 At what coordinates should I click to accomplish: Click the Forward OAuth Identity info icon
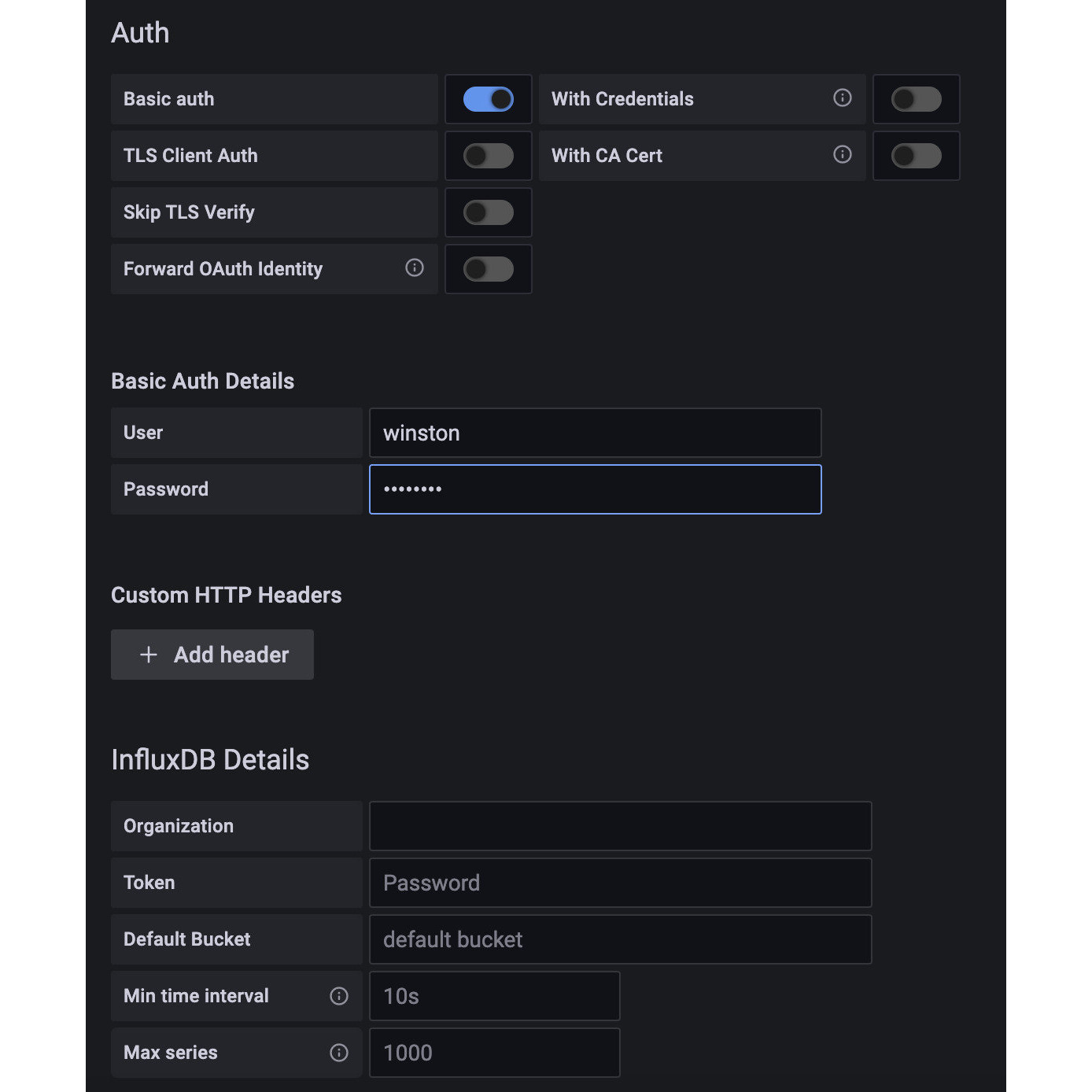coord(415,268)
